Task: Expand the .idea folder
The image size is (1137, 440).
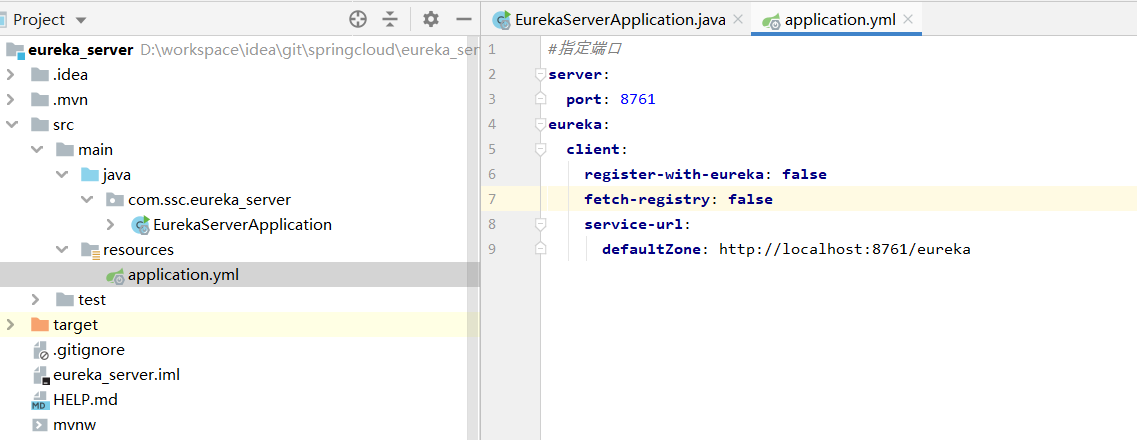Action: coord(11,75)
